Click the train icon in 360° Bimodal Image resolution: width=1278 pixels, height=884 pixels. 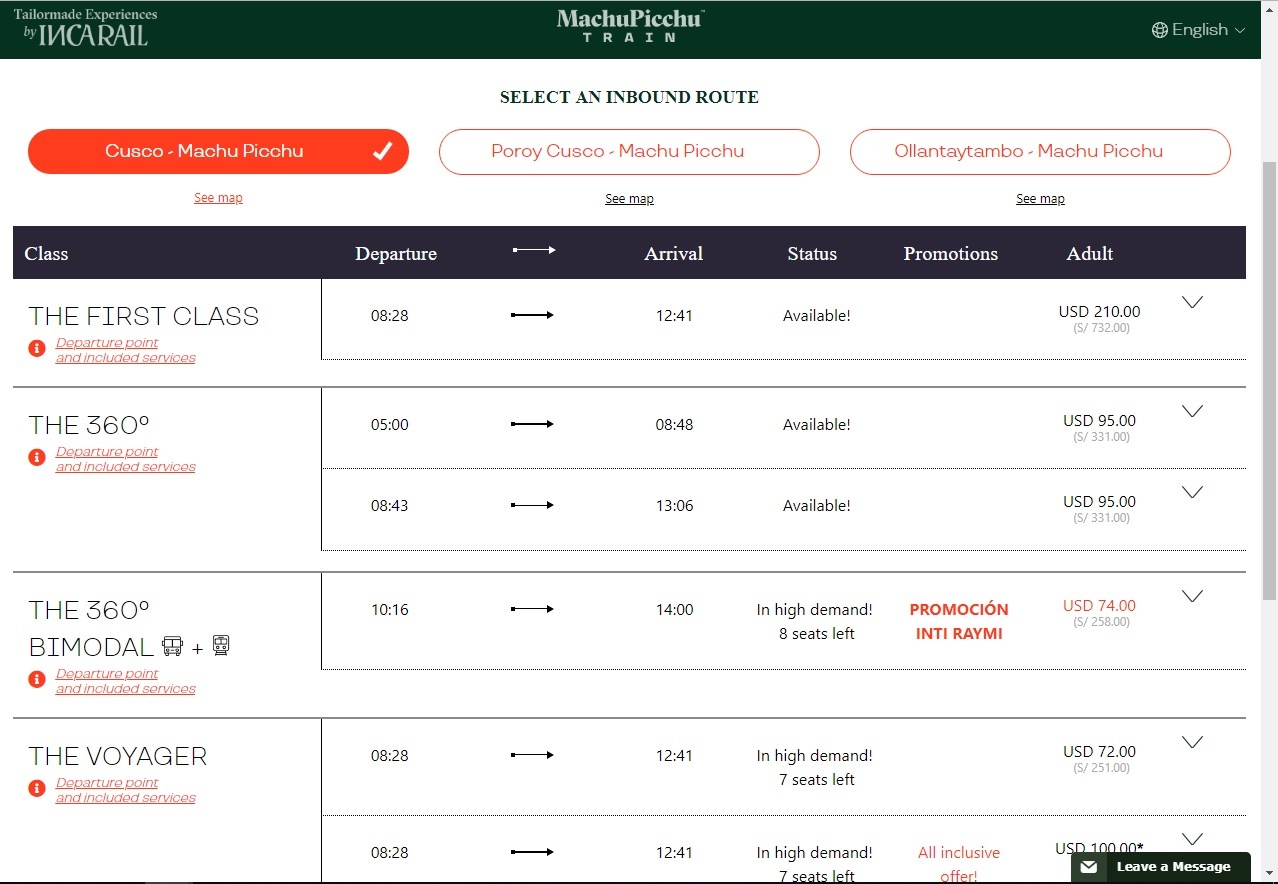(221, 646)
